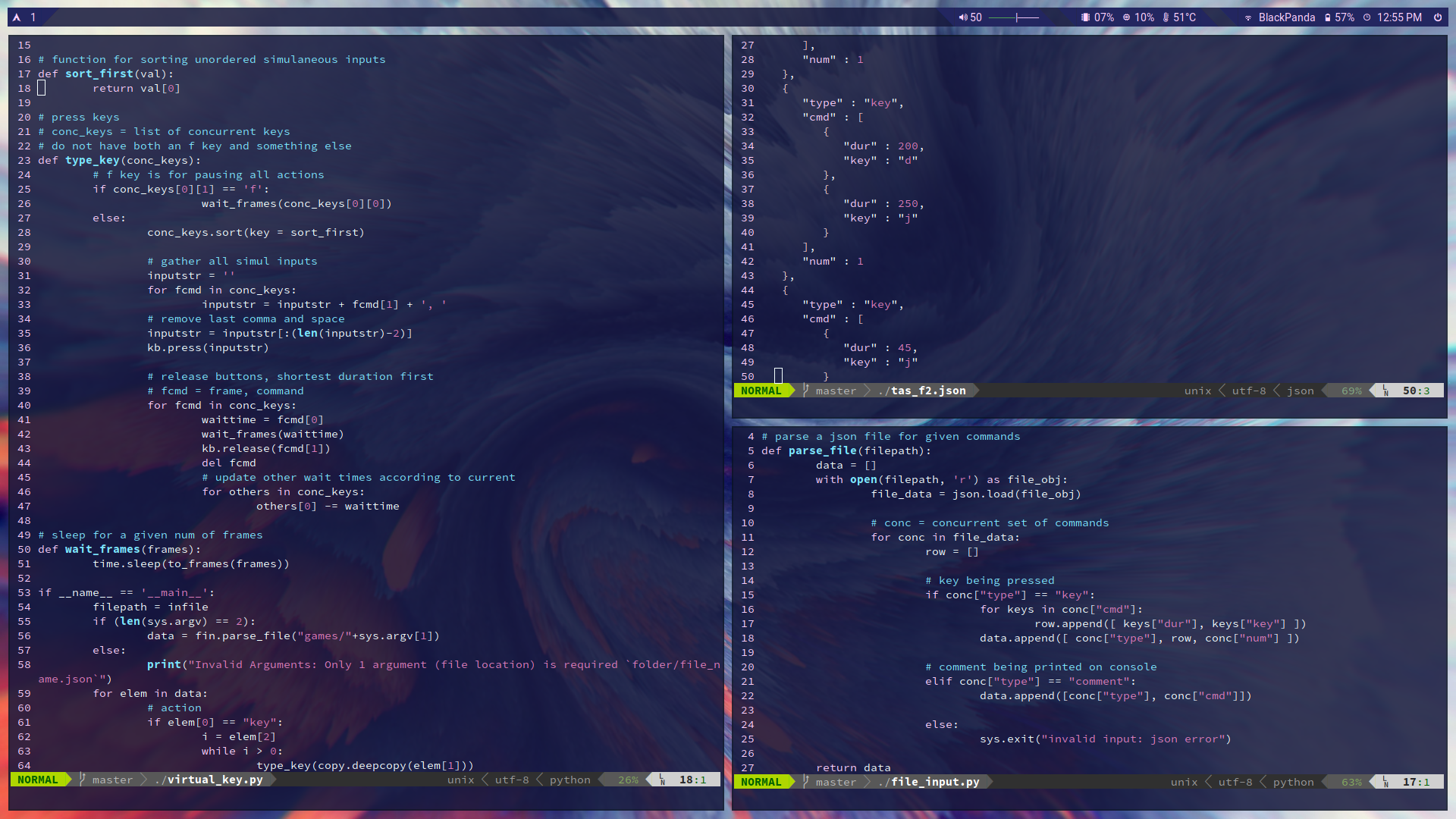This screenshot has height=819, width=1456.
Task: Click the WiFi icon next to BlackPanda
Action: [x=1248, y=17]
